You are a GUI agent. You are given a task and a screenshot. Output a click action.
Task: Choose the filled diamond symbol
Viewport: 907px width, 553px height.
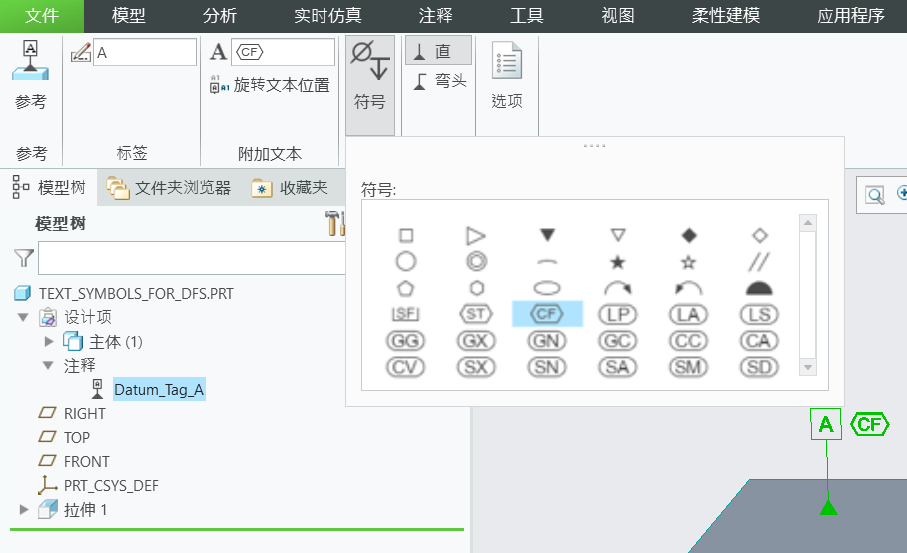(688, 236)
